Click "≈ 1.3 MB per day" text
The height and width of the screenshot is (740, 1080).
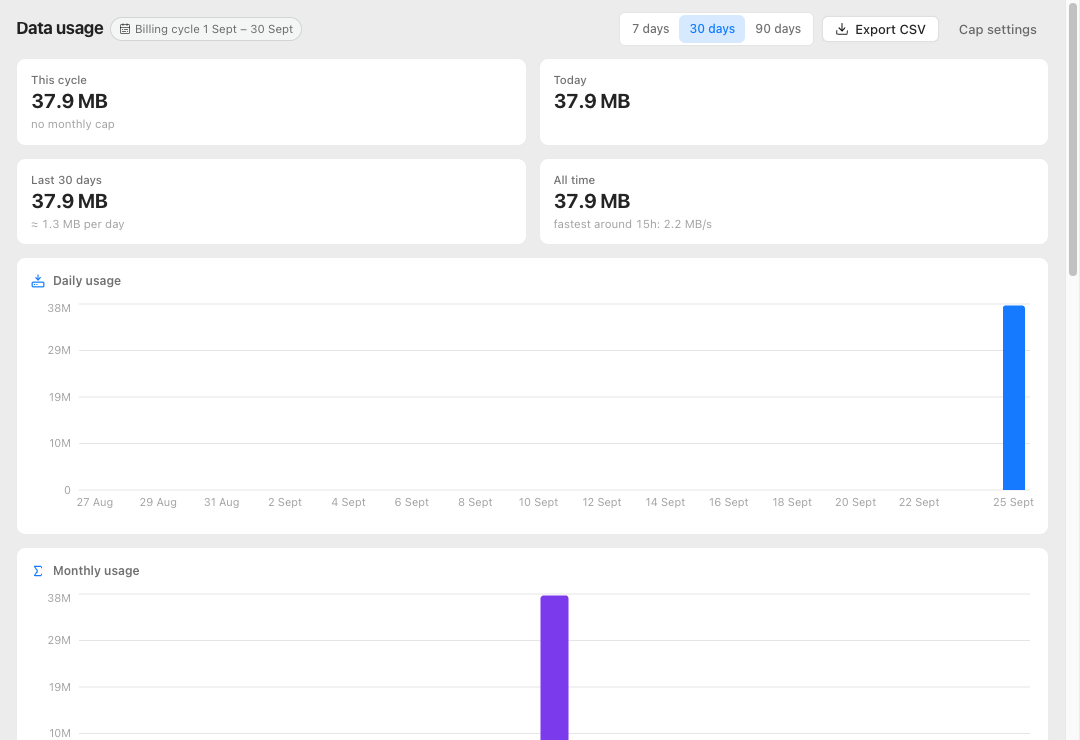pos(78,224)
